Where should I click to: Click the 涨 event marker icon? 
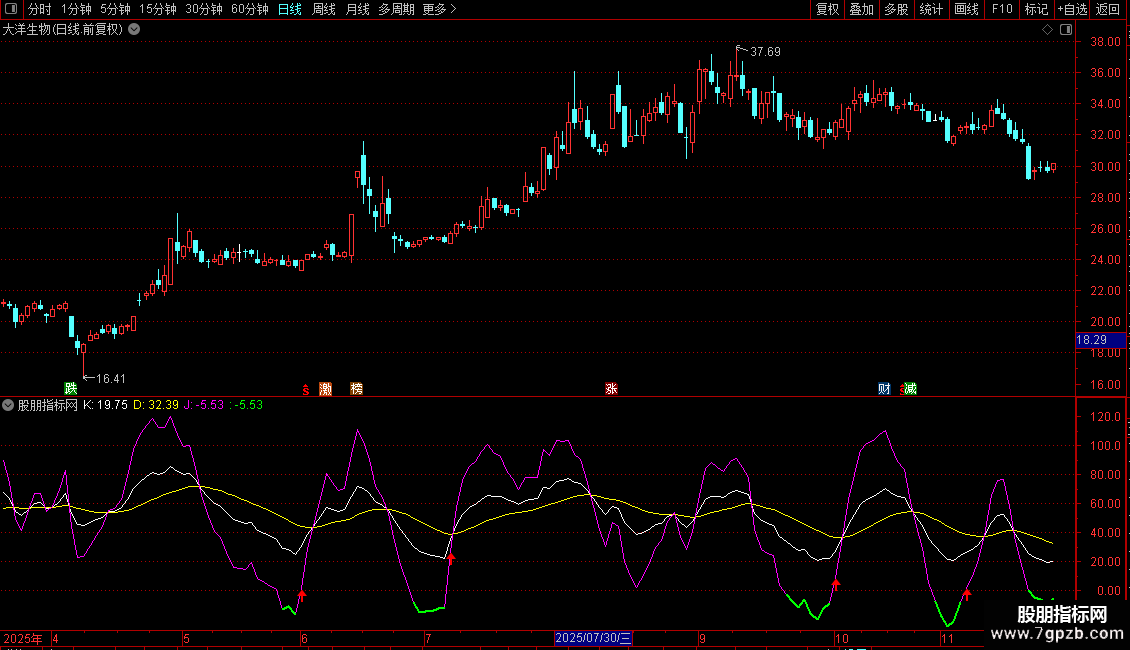[610, 388]
